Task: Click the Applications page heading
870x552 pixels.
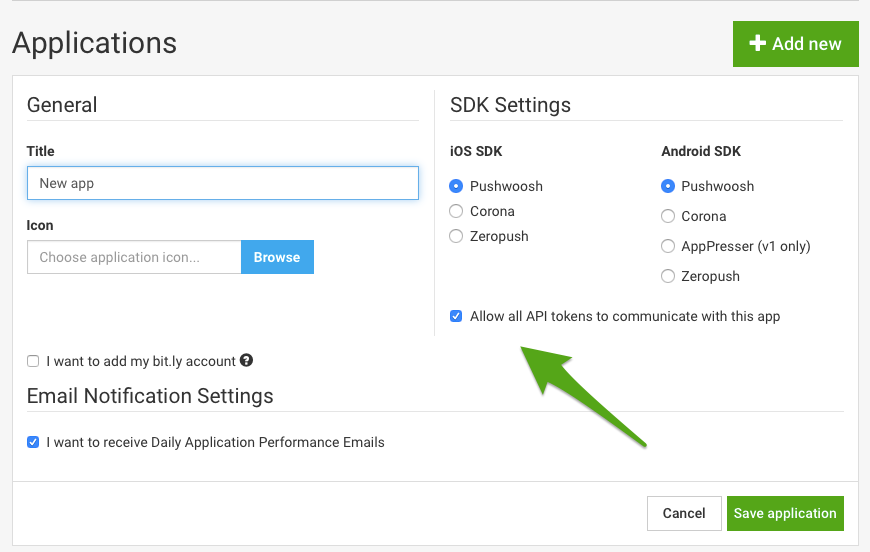Action: pyautogui.click(x=94, y=43)
